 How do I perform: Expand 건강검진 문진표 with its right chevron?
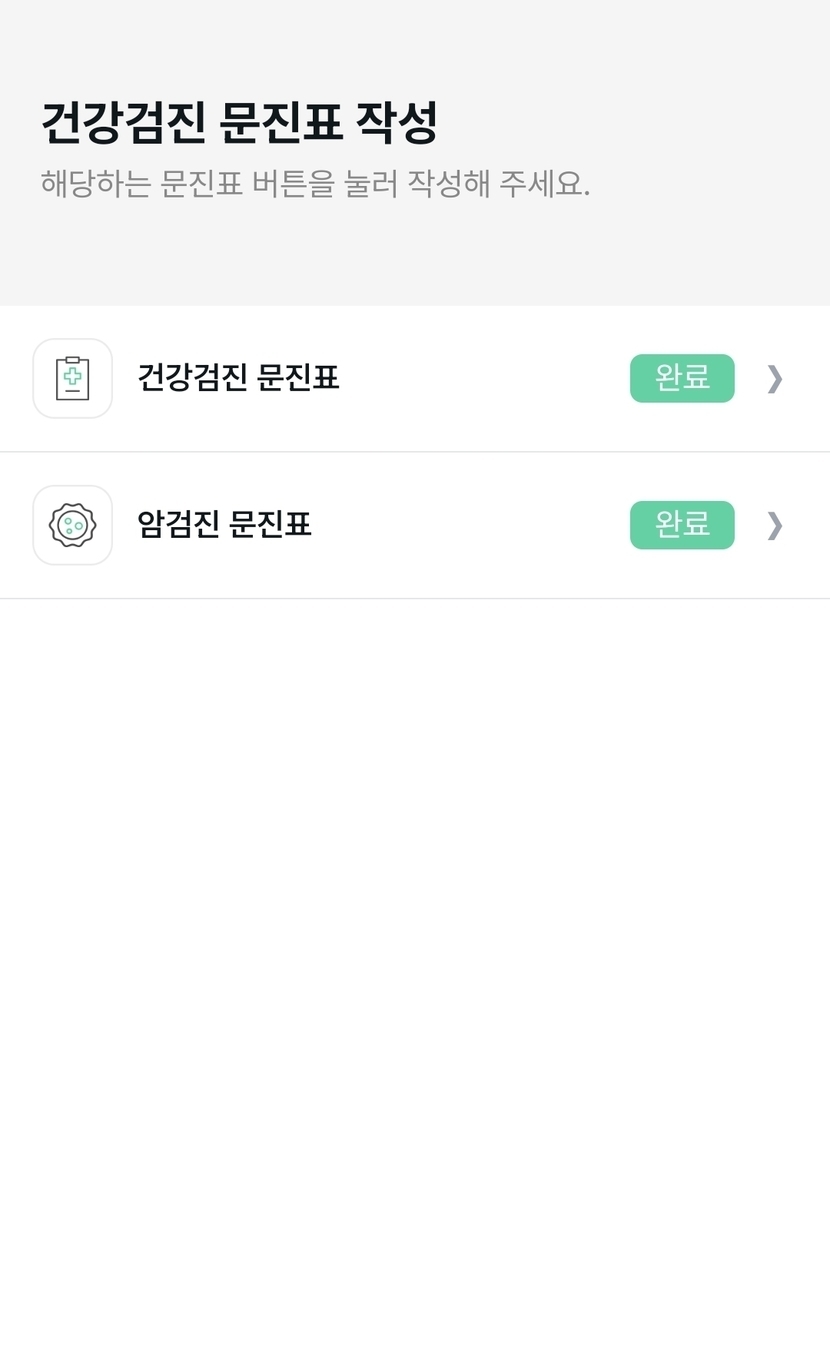click(774, 378)
